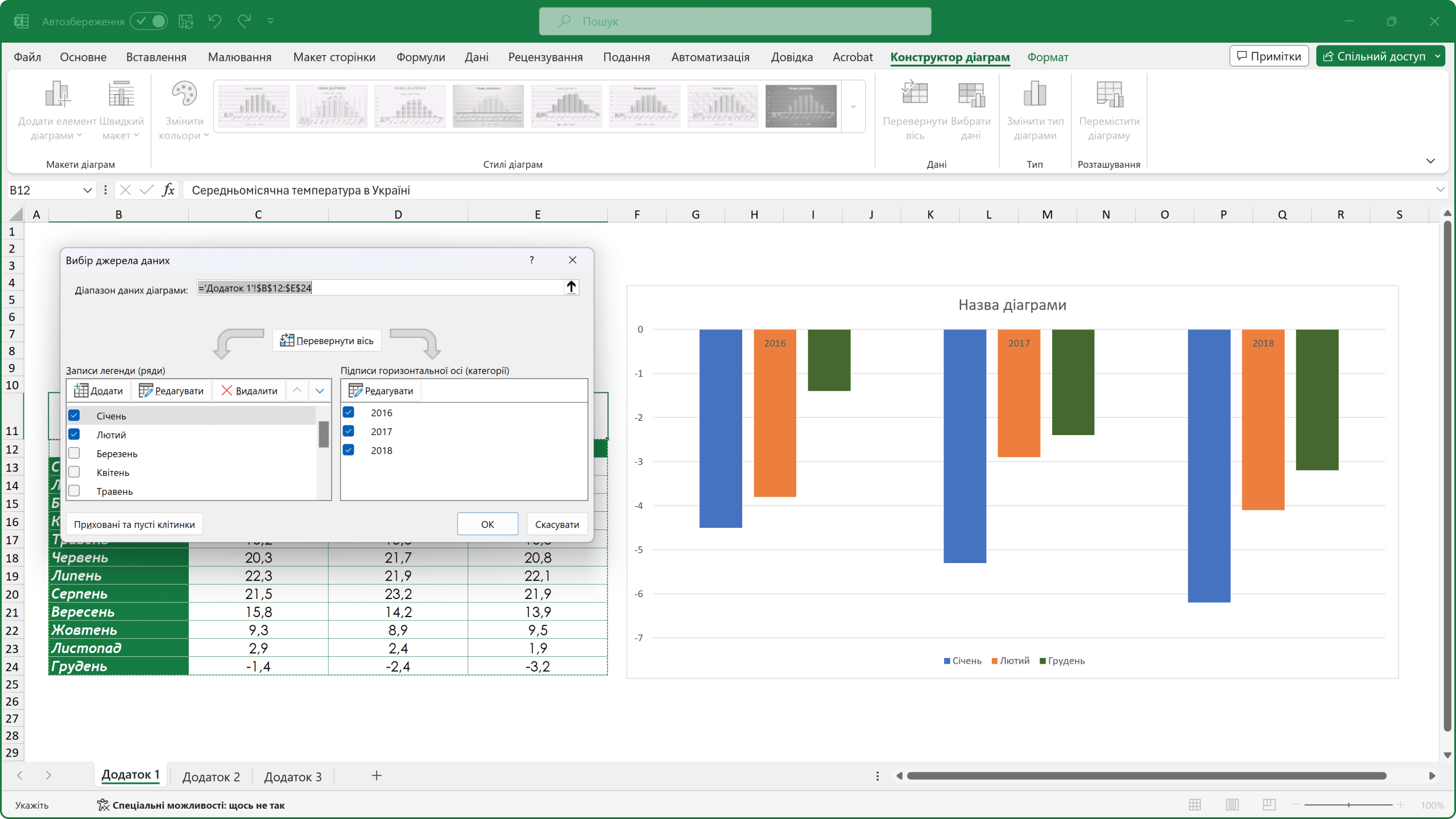Click OK button in dialog
Viewport: 1456px width, 819px height.
[487, 524]
